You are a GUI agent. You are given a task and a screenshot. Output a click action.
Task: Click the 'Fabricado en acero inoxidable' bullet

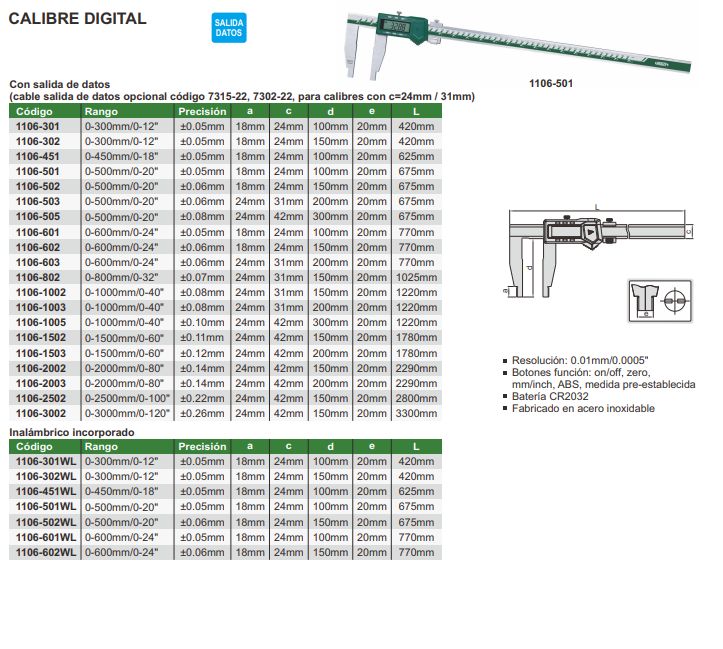(x=583, y=409)
